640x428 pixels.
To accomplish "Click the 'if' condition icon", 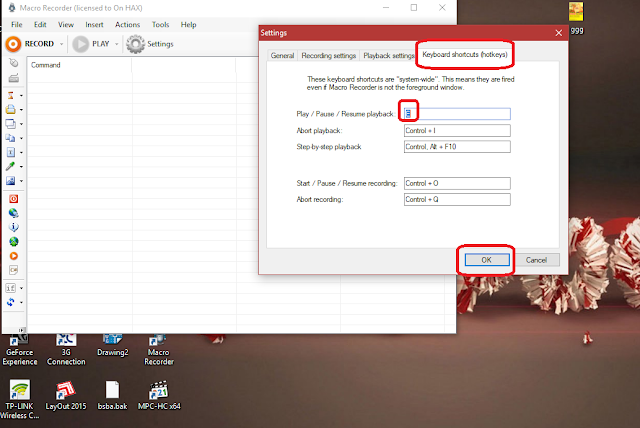I will [x=11, y=288].
